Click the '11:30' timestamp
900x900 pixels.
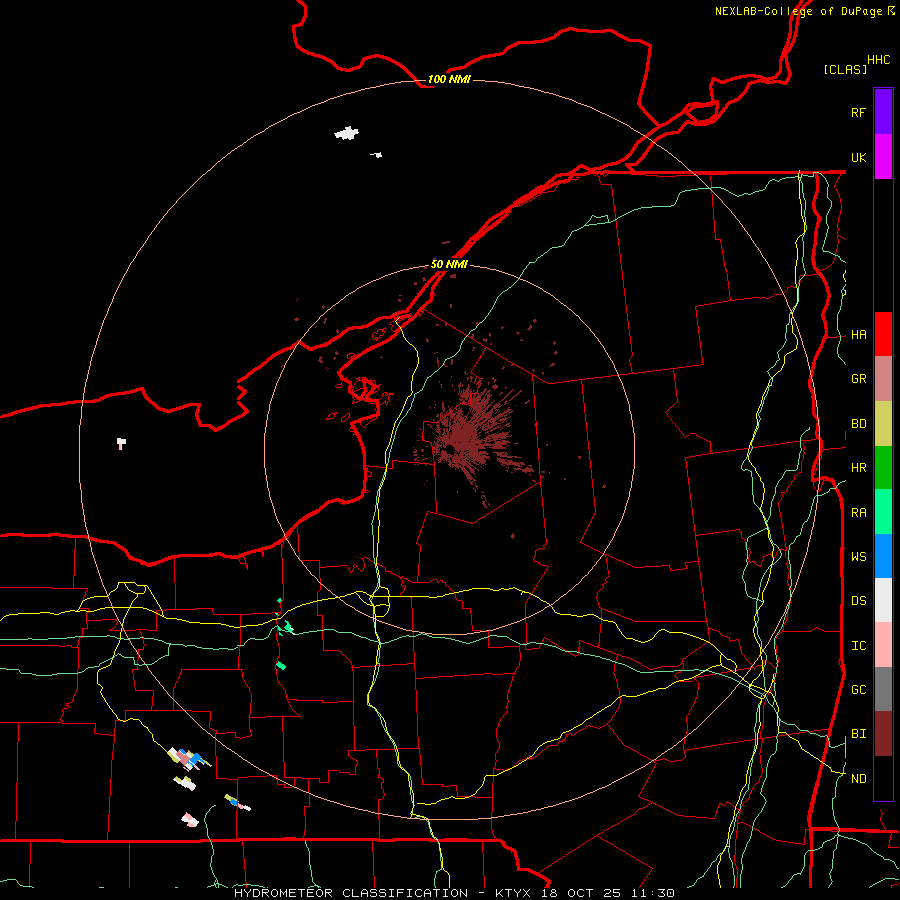[653, 893]
